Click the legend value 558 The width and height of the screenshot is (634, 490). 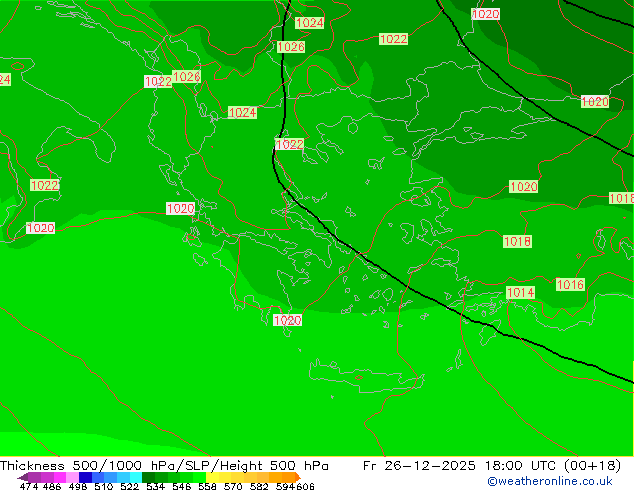tap(207, 486)
